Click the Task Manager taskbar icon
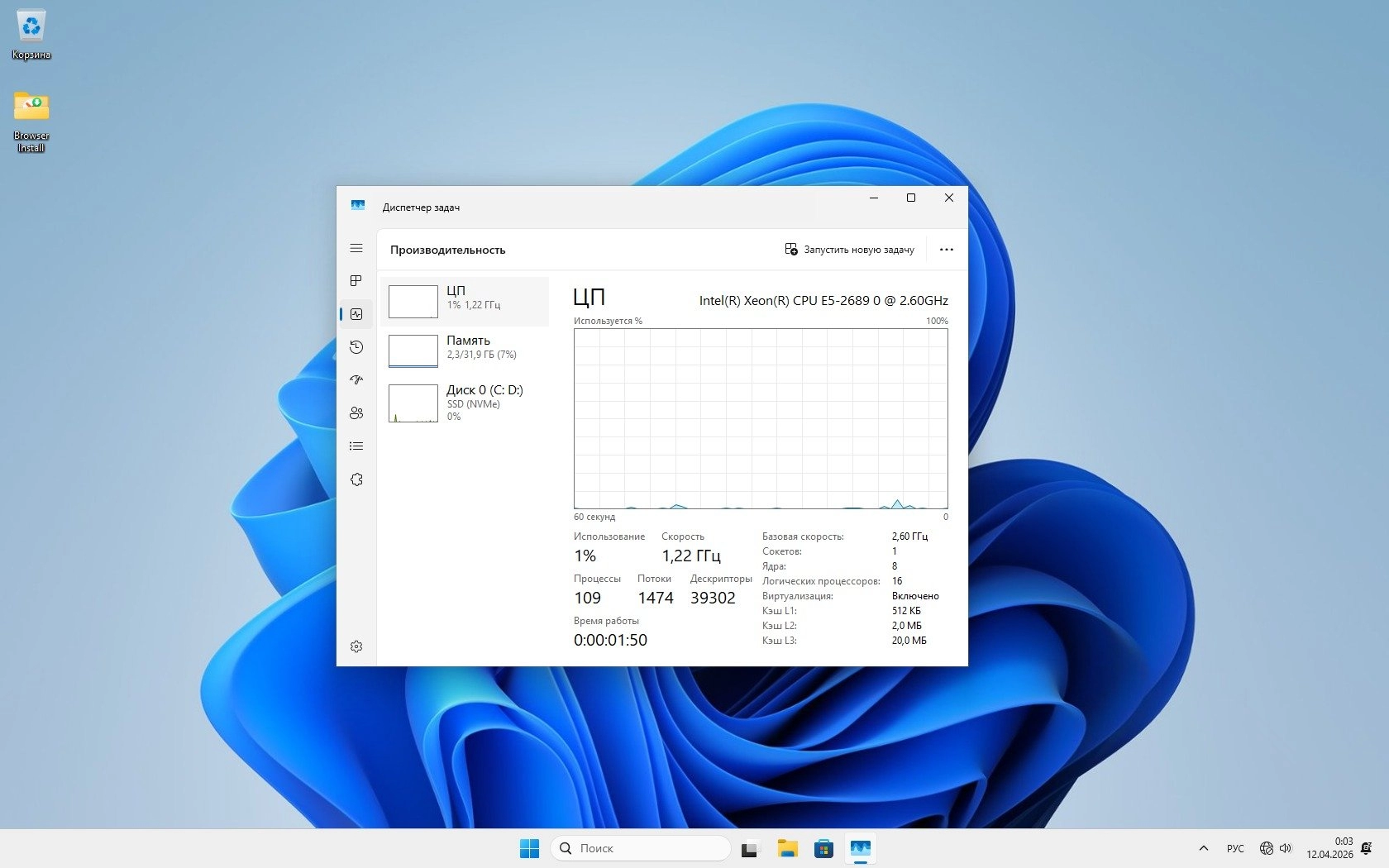This screenshot has height=868, width=1389. pos(861,848)
